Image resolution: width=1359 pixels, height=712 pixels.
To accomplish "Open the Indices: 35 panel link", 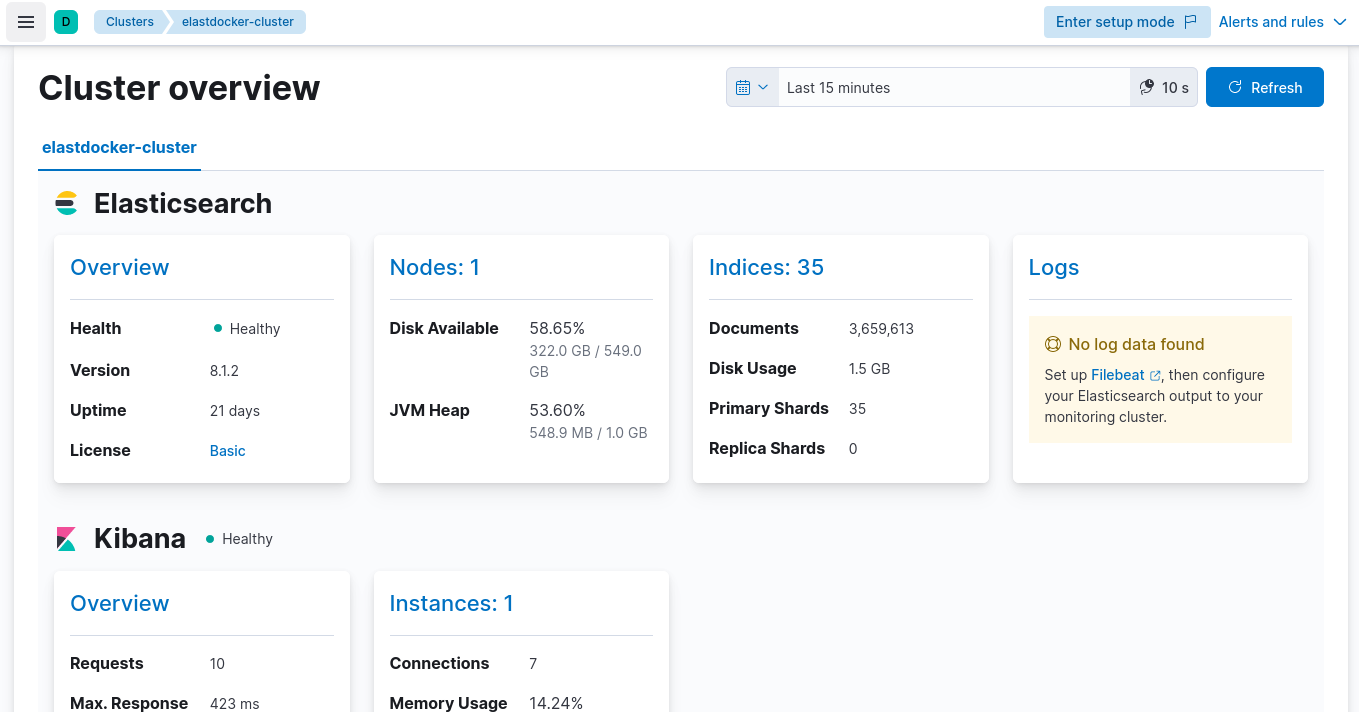I will click(766, 267).
